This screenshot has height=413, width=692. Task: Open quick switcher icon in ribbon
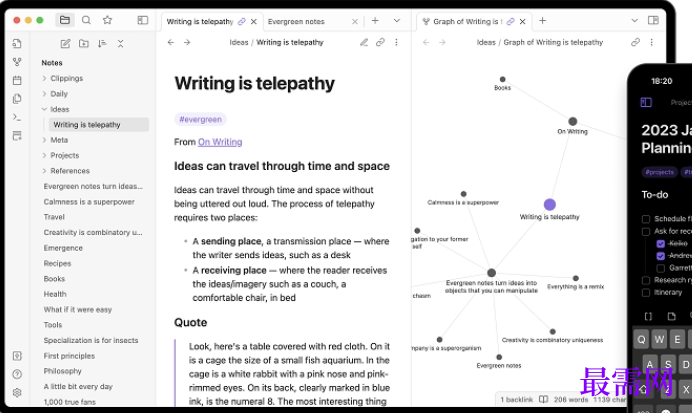pyautogui.click(x=17, y=43)
